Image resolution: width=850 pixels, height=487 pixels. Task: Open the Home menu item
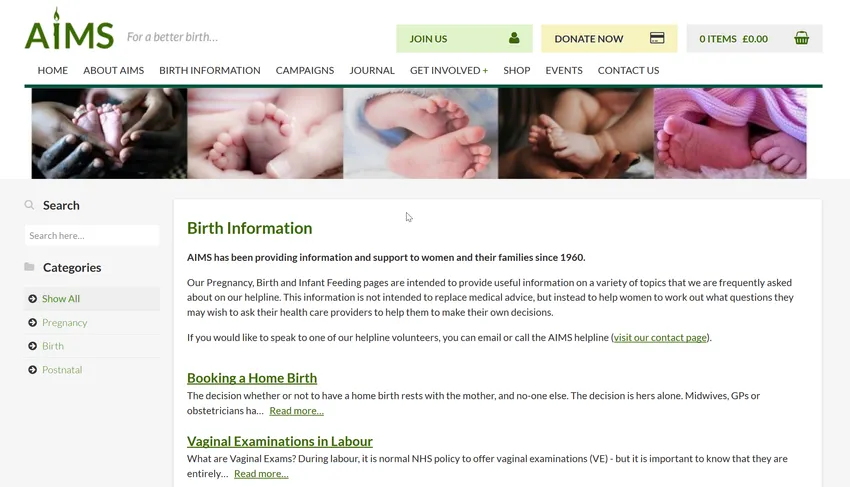click(x=53, y=71)
